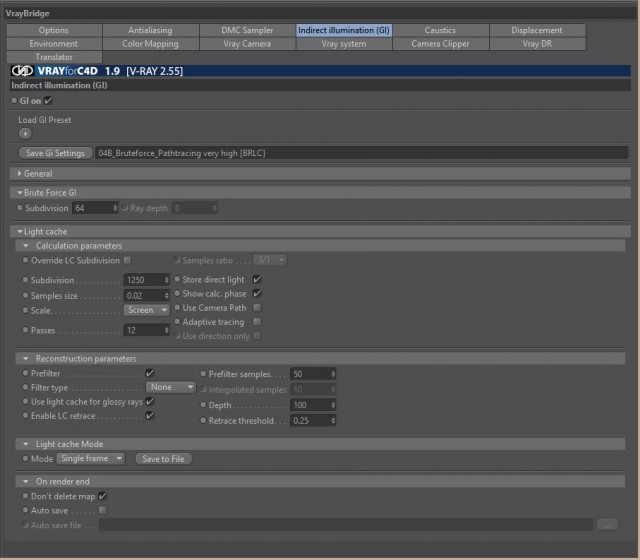Switch to the Environment tab

pyautogui.click(x=54, y=44)
